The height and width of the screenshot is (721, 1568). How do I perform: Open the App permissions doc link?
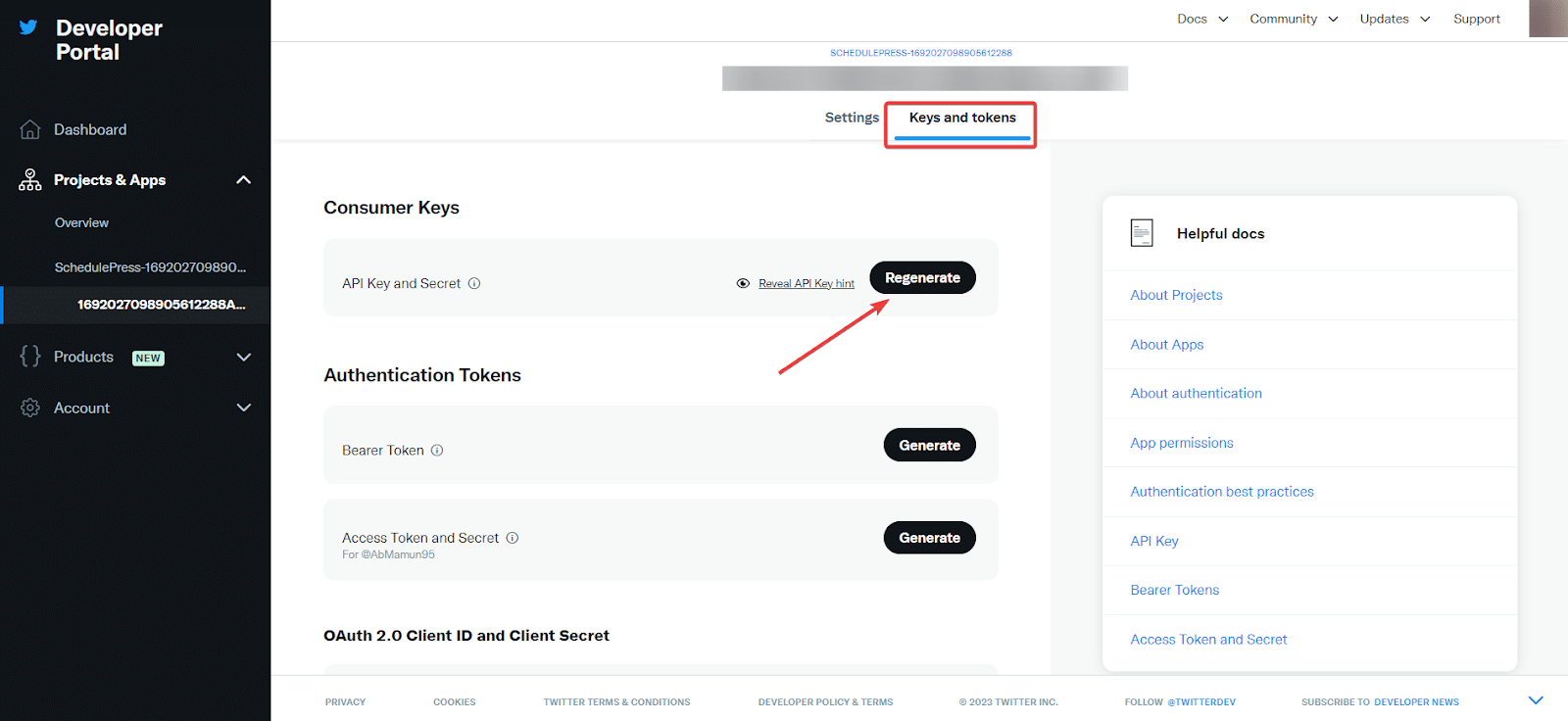1181,443
